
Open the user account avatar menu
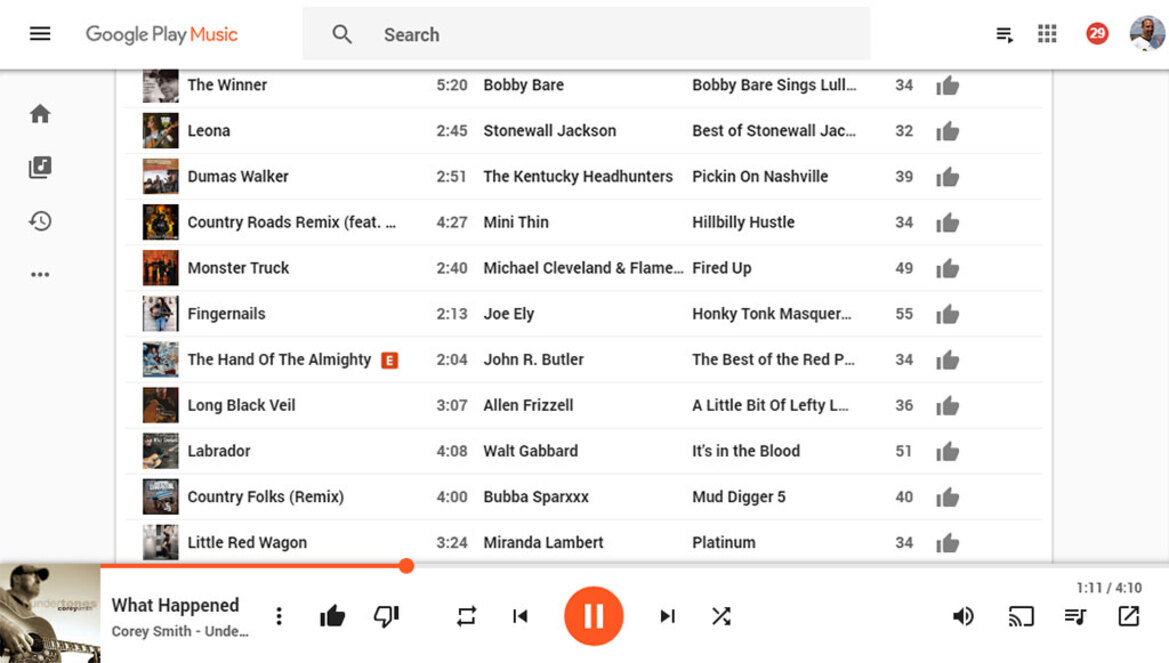(1147, 34)
